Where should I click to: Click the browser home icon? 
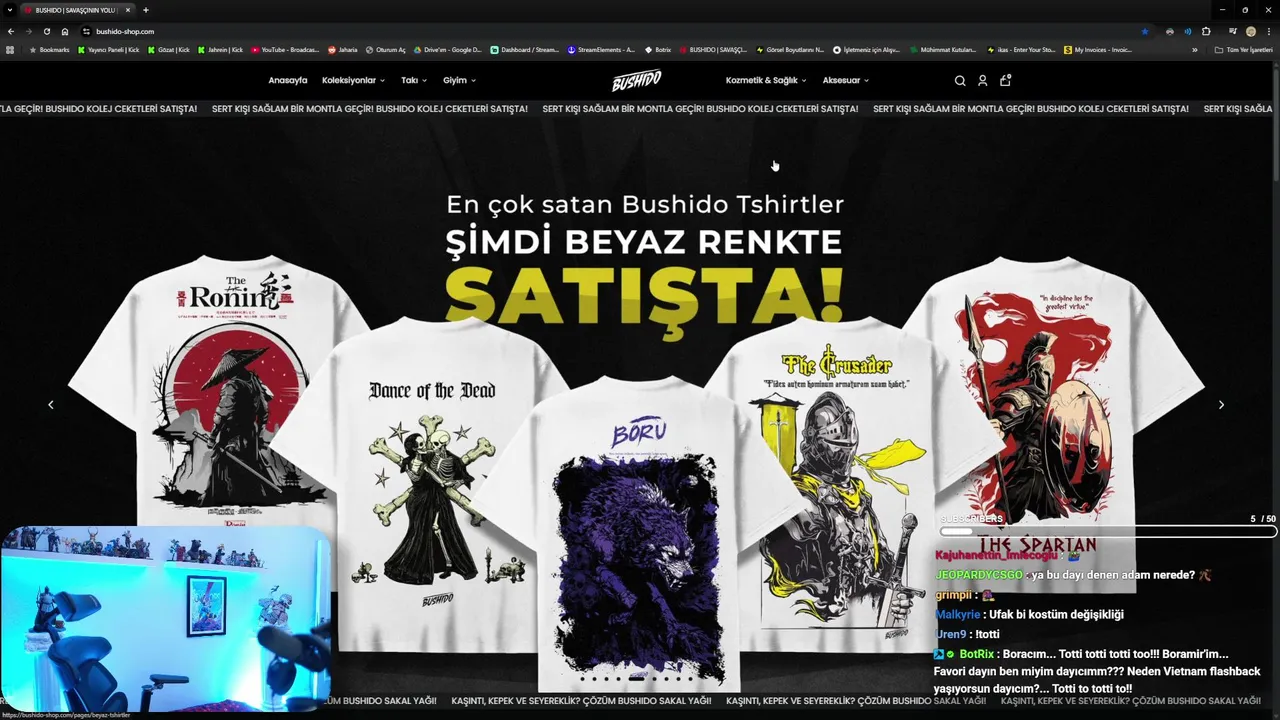(x=65, y=31)
